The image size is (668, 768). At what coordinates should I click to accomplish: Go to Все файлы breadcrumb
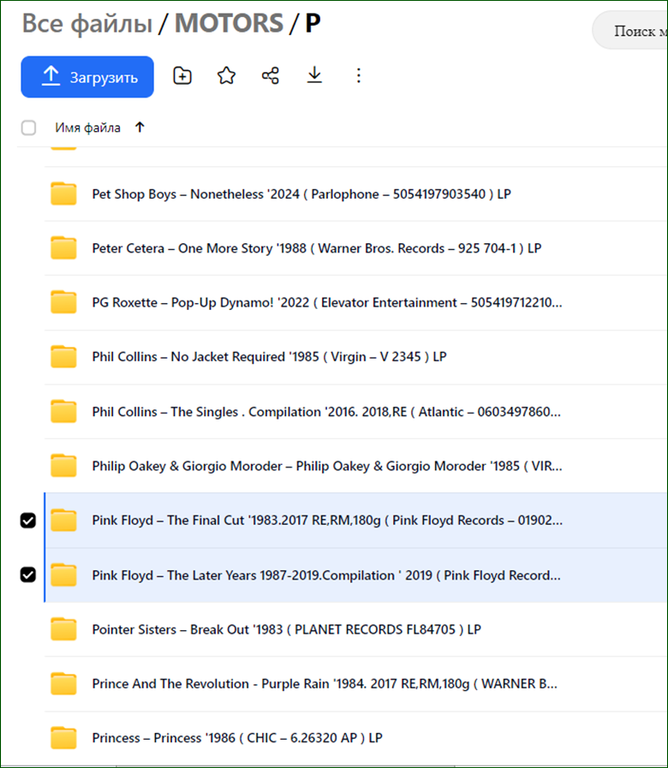click(x=87, y=23)
